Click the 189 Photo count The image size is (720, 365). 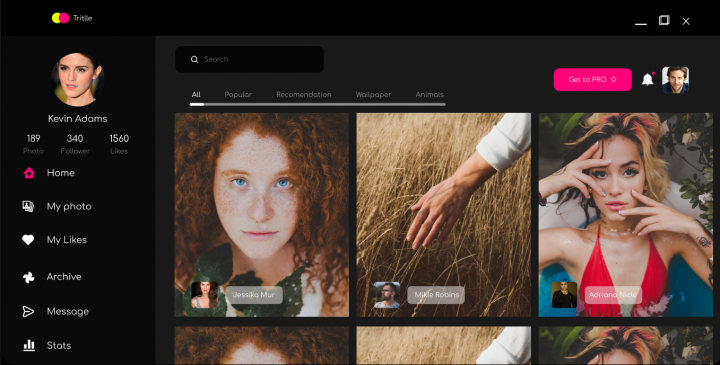(33, 144)
